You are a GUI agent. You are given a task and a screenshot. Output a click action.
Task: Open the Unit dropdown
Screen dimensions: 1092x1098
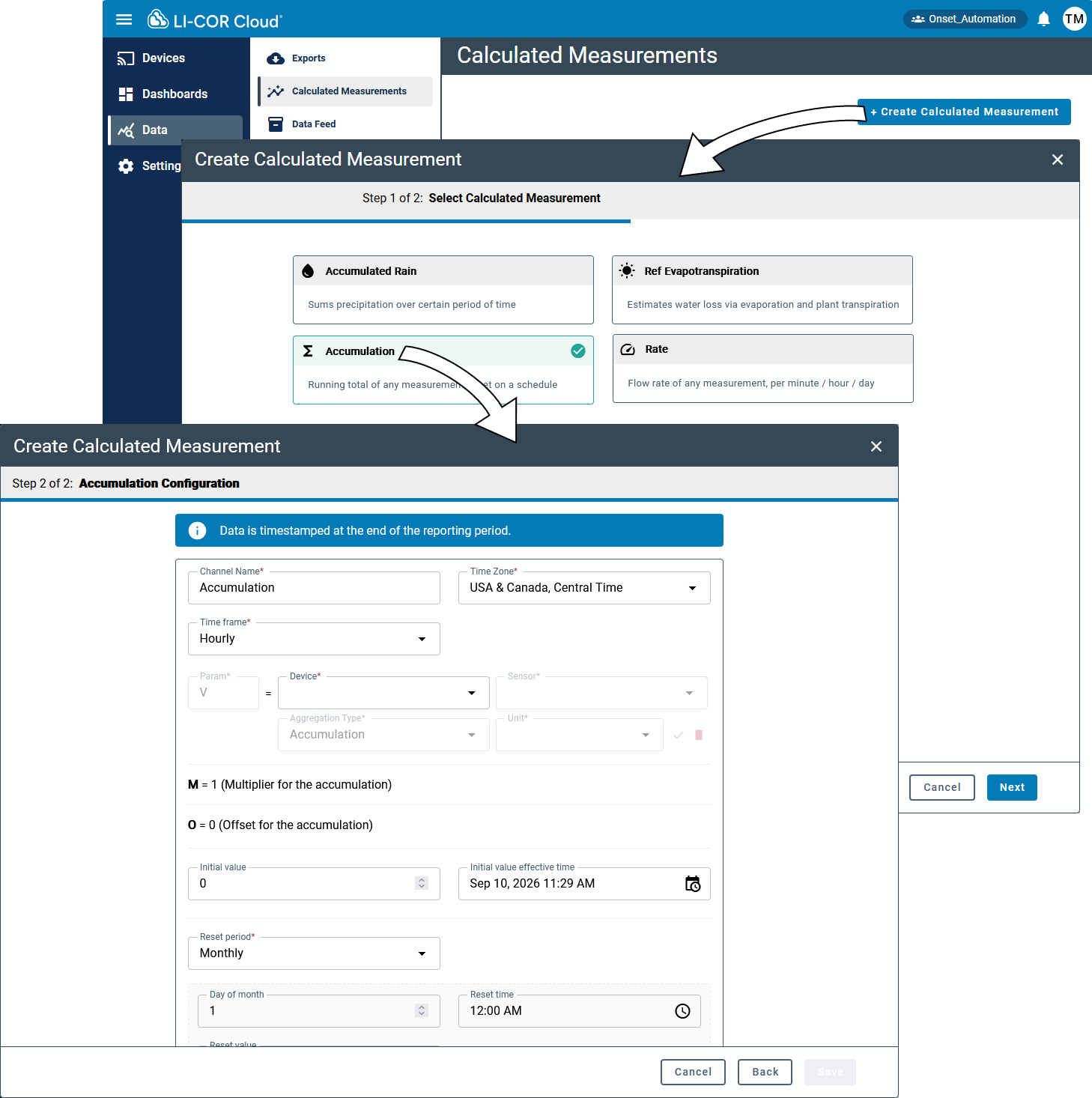[580, 735]
